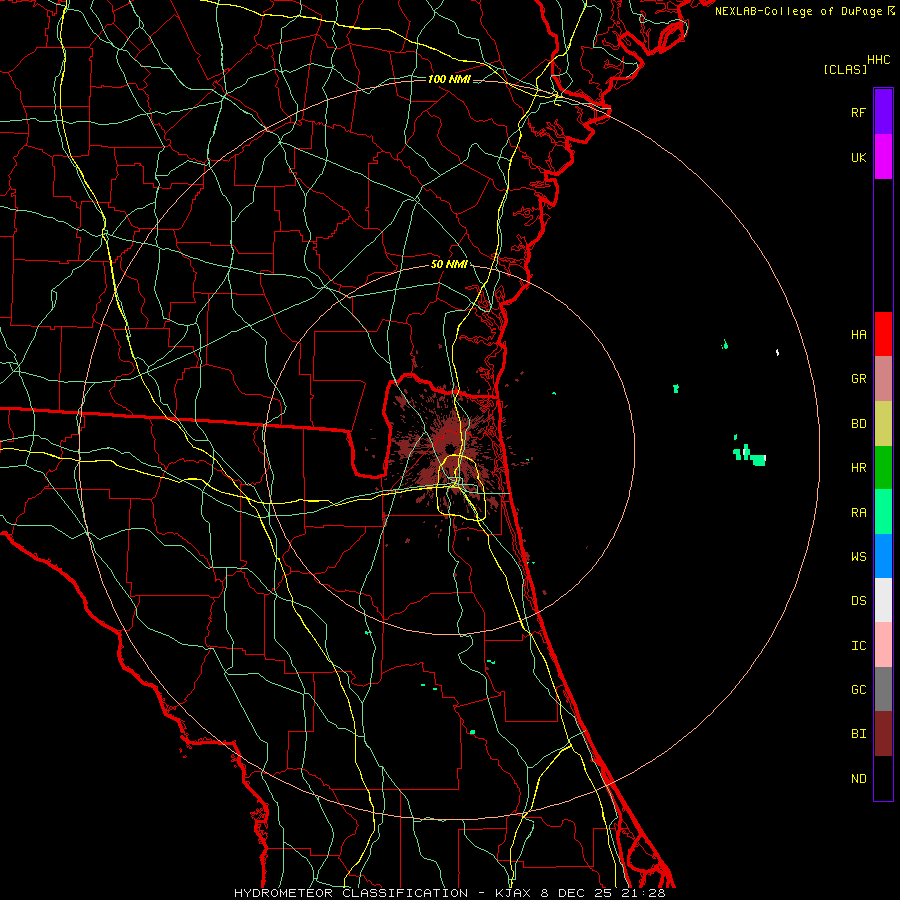This screenshot has height=900, width=900.
Task: Select the BD legend label
Action: [x=858, y=424]
